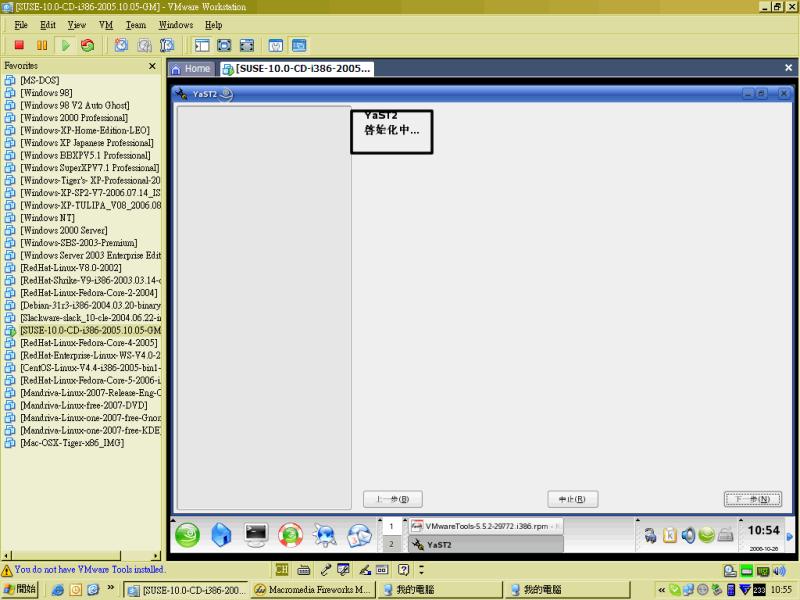Click the Windows 開始 Start button
The width and height of the screenshot is (800, 600).
(20, 589)
